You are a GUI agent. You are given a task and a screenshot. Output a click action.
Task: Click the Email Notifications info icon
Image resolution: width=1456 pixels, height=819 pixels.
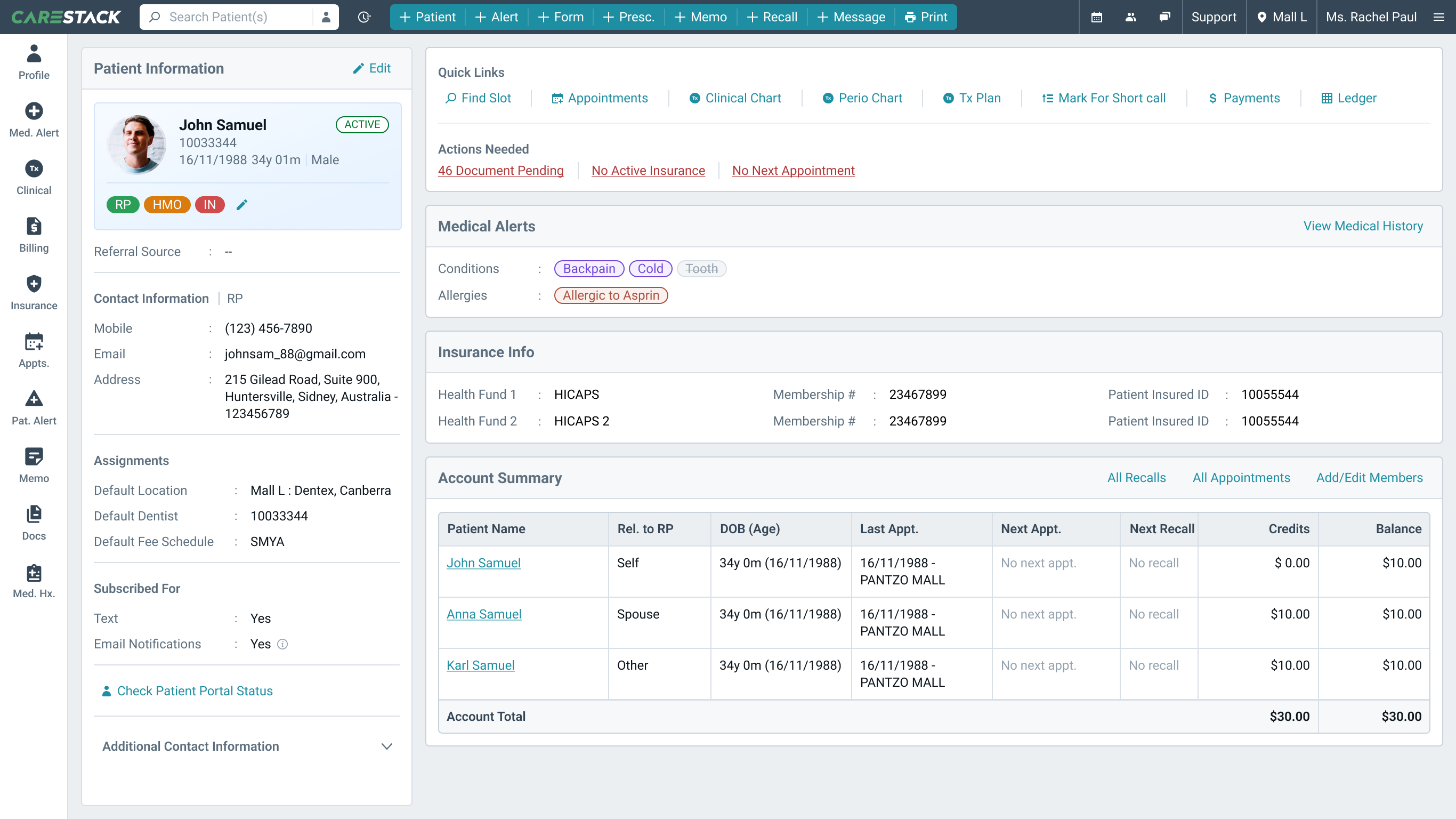282,644
